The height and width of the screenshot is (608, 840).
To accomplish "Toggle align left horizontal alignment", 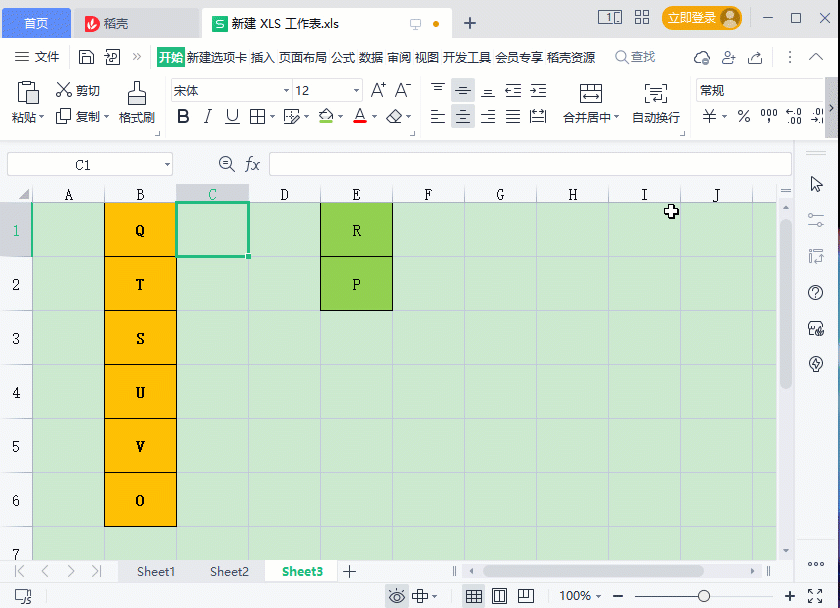I will click(438, 116).
